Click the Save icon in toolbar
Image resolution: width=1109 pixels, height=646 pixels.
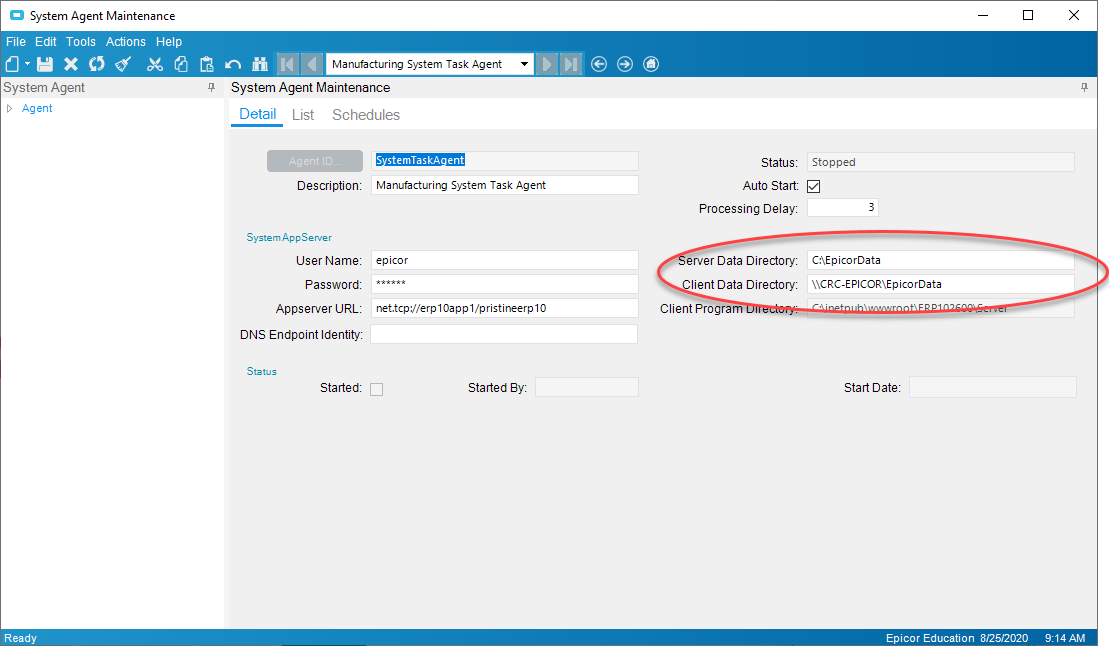pyautogui.click(x=45, y=64)
